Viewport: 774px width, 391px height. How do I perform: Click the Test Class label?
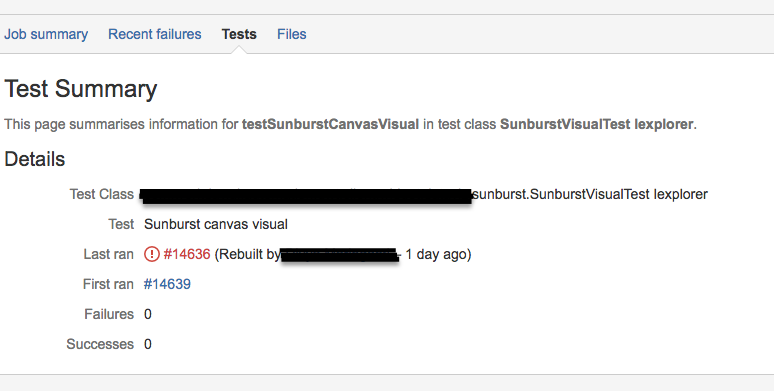click(101, 195)
